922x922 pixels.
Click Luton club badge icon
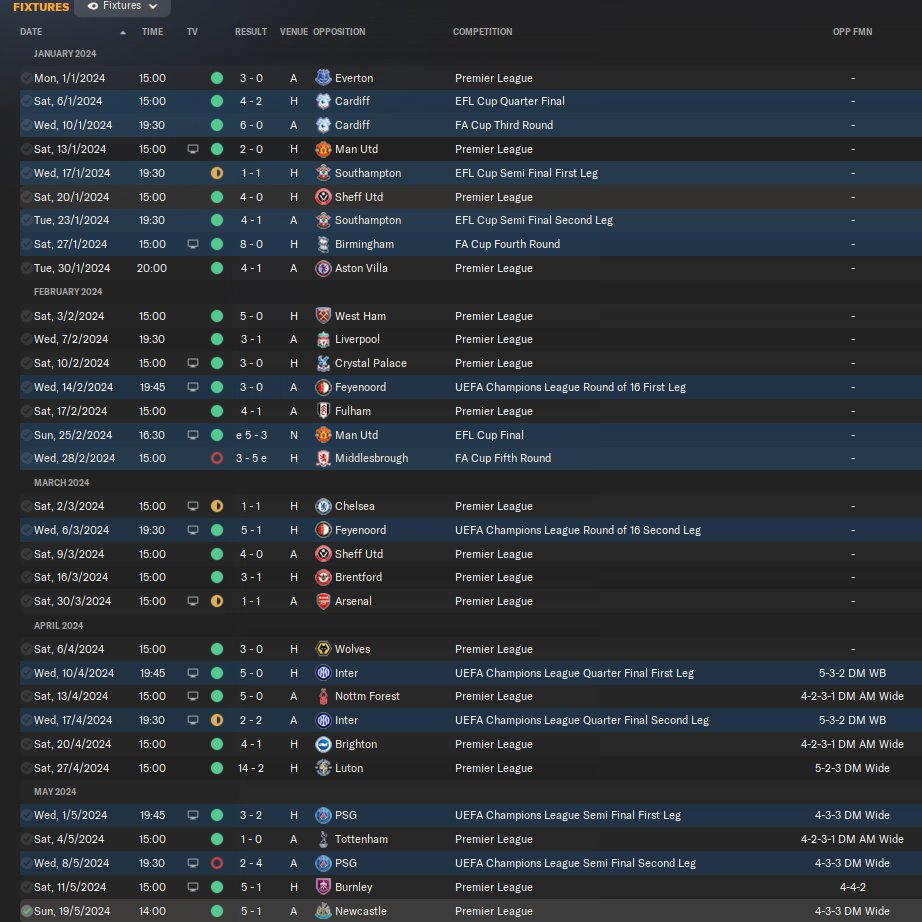tap(323, 768)
